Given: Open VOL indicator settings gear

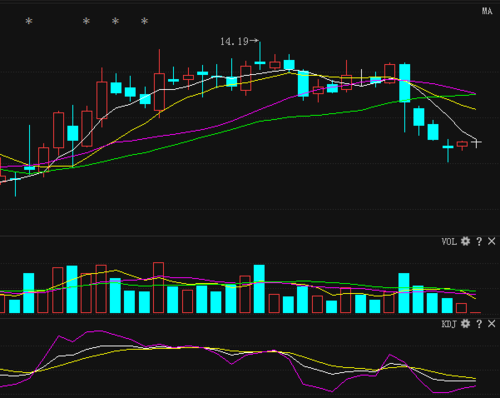Looking at the screenshot, I should coord(465,241).
